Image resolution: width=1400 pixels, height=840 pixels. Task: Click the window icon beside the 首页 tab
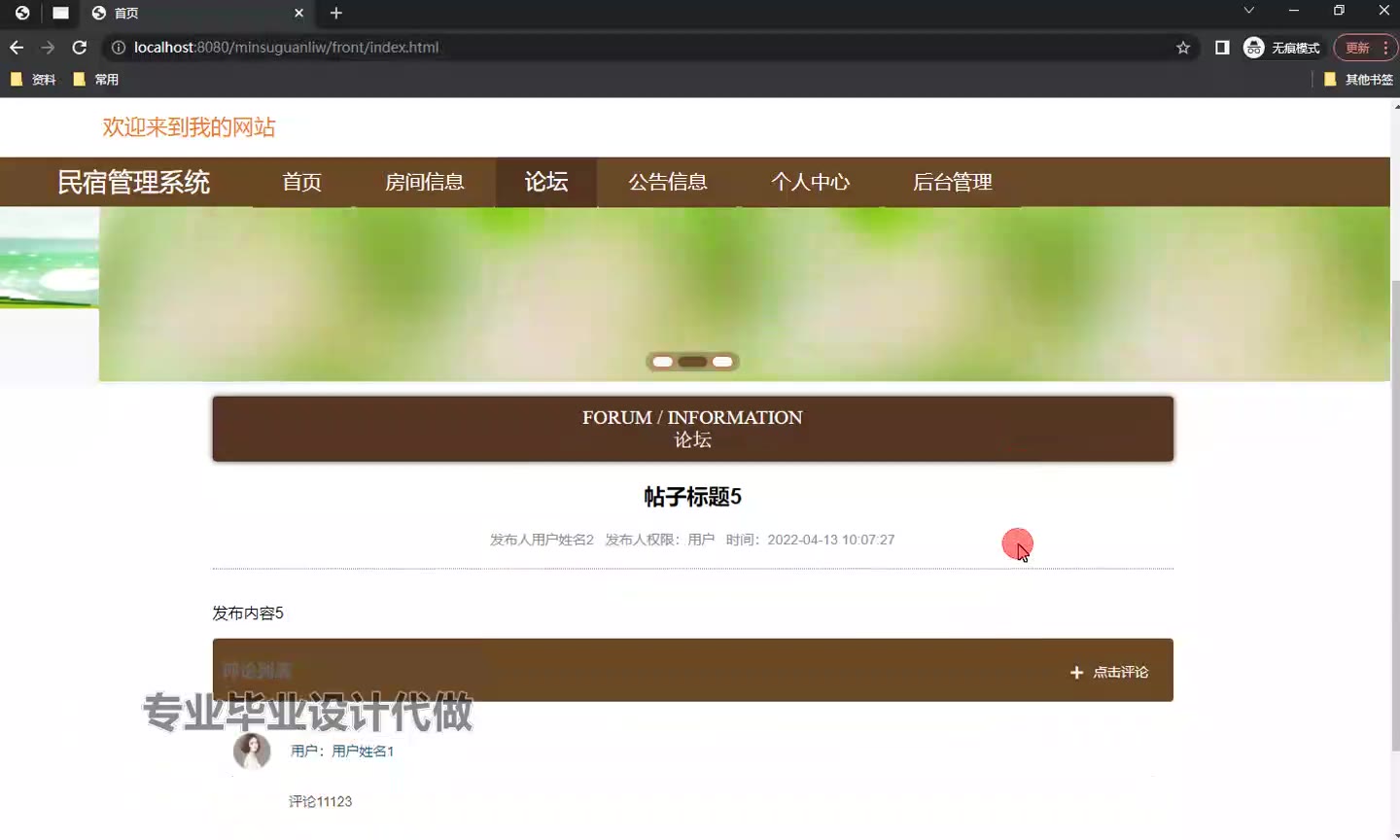(x=61, y=13)
